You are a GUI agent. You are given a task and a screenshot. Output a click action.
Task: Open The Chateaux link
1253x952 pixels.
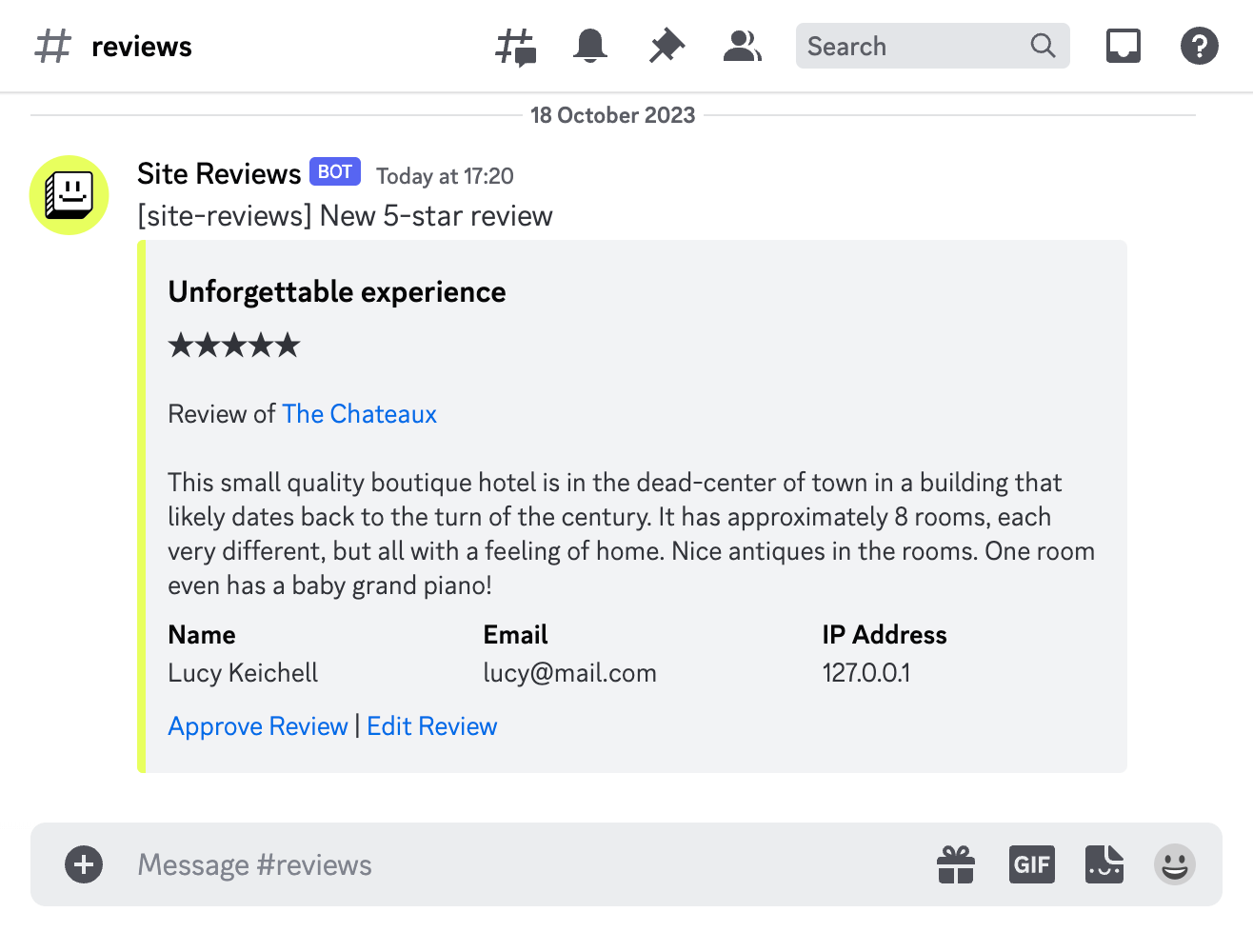pyautogui.click(x=359, y=414)
